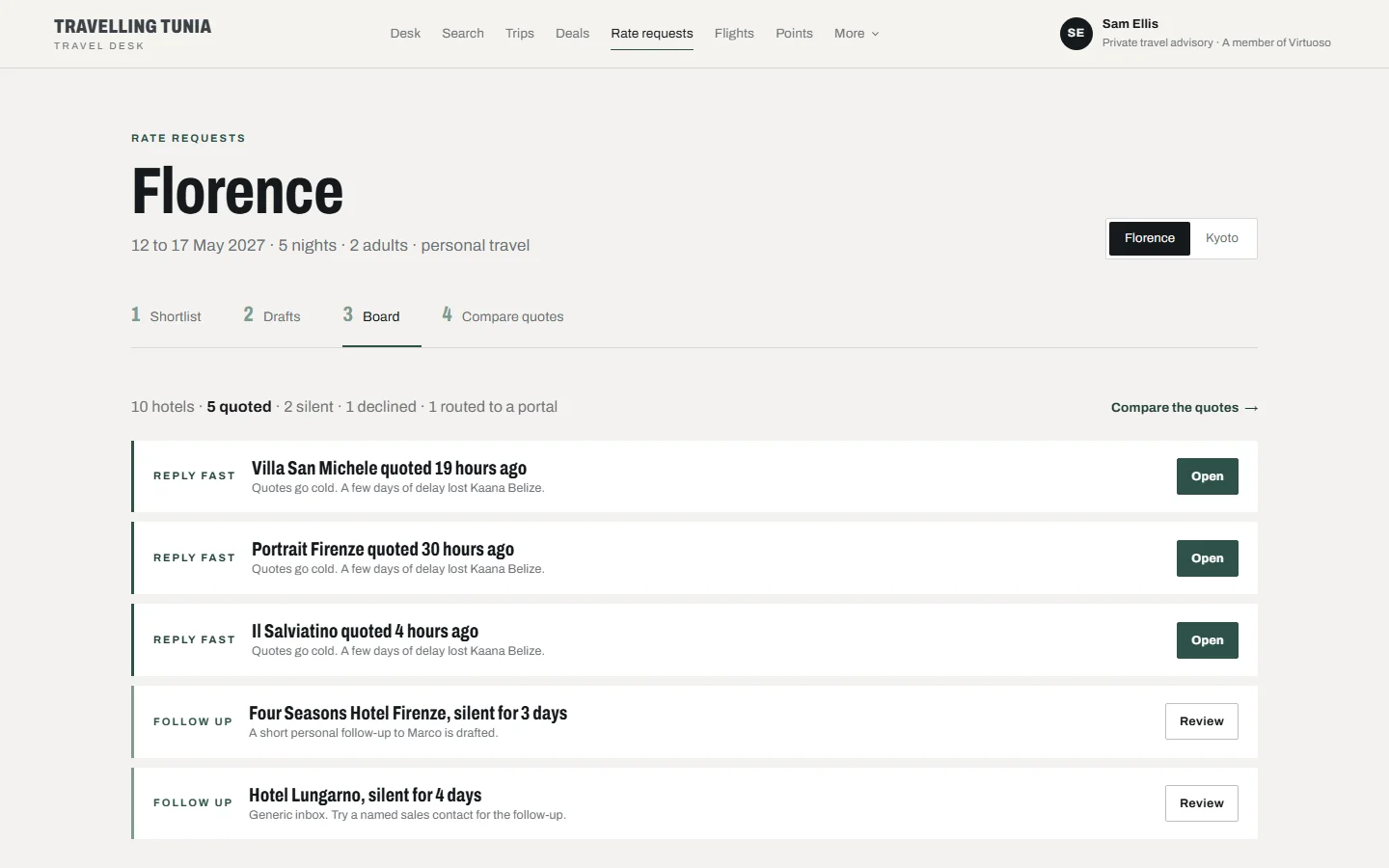
Task: Click the Marco follow-up drafted note
Action: click(x=373, y=733)
